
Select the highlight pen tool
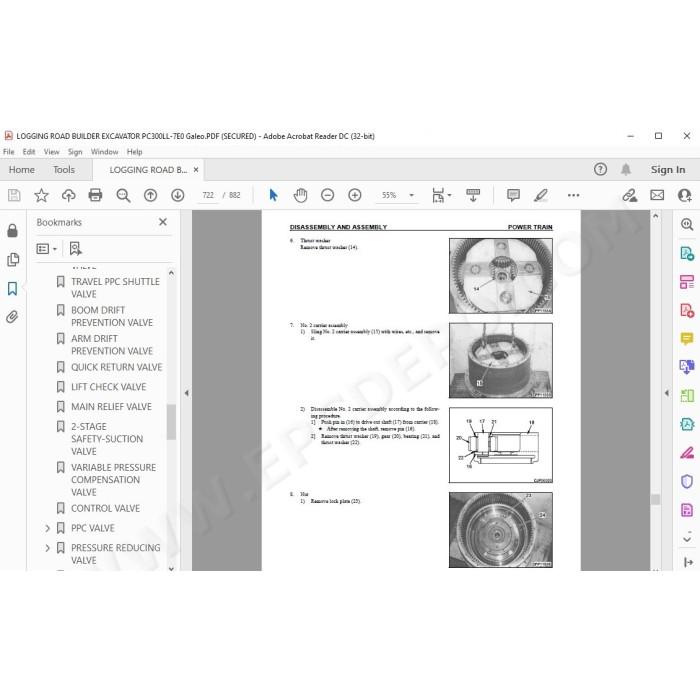(x=541, y=195)
